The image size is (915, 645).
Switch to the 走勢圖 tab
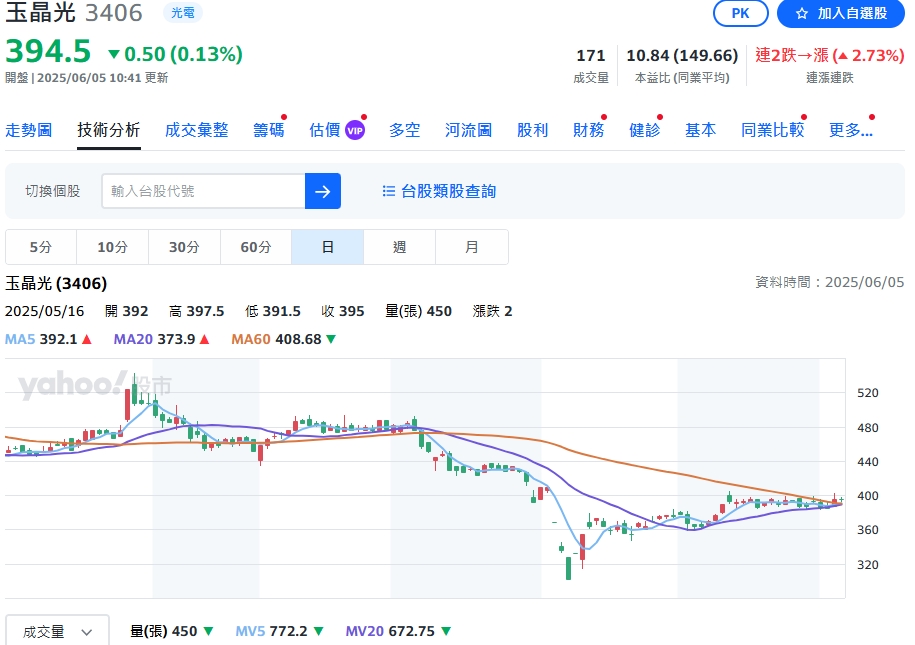tap(29, 130)
